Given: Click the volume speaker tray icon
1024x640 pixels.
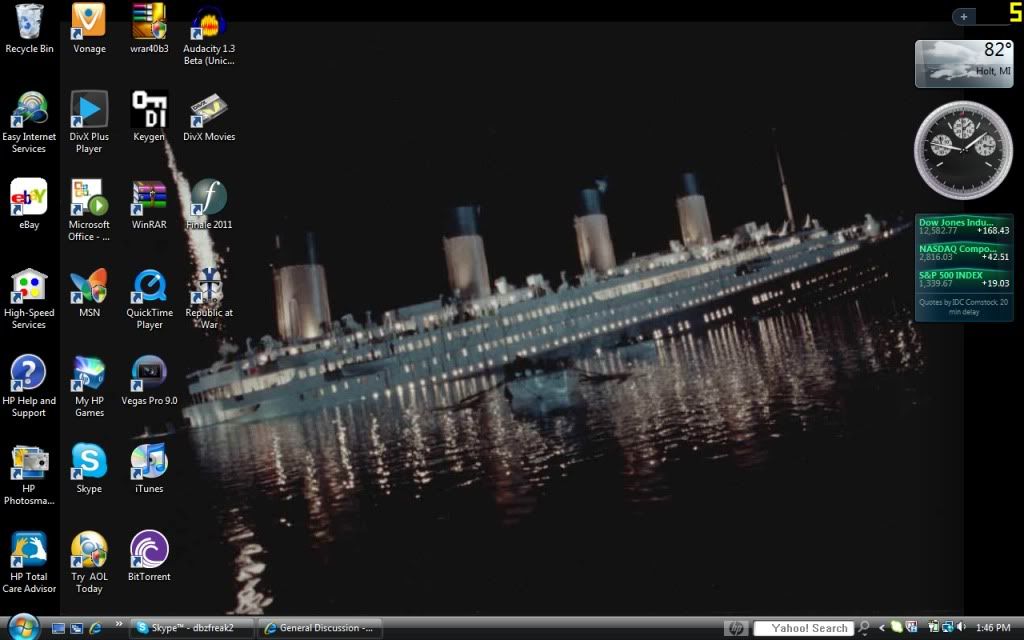Looking at the screenshot, I should 961,628.
